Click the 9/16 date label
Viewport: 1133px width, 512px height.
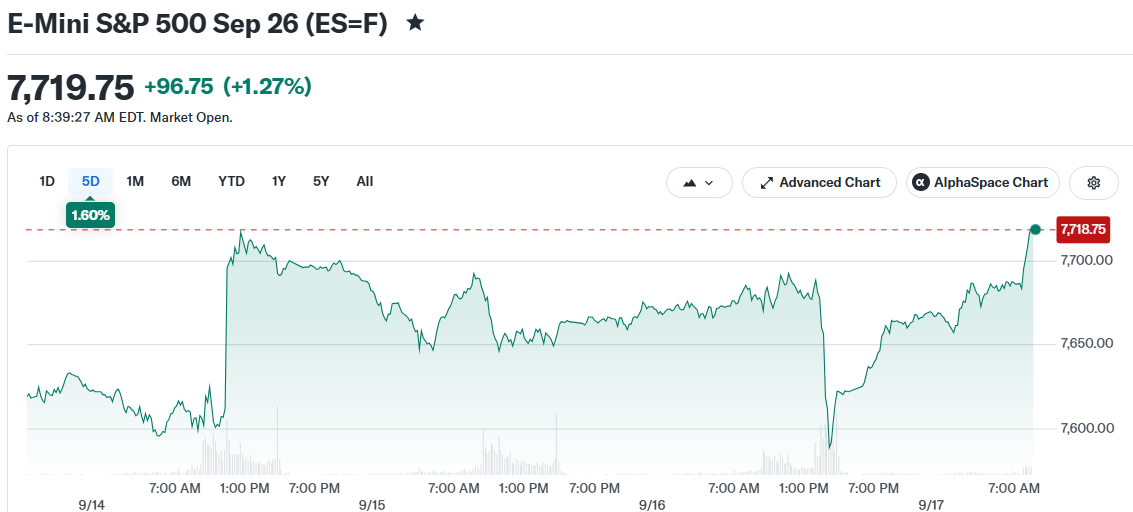652,504
